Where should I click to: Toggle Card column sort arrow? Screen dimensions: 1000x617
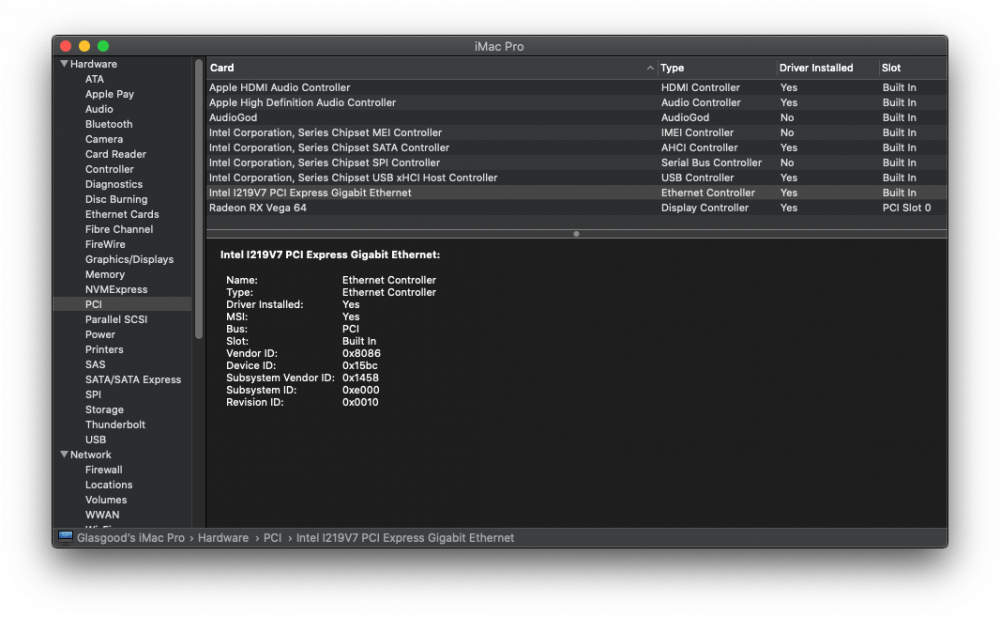650,68
